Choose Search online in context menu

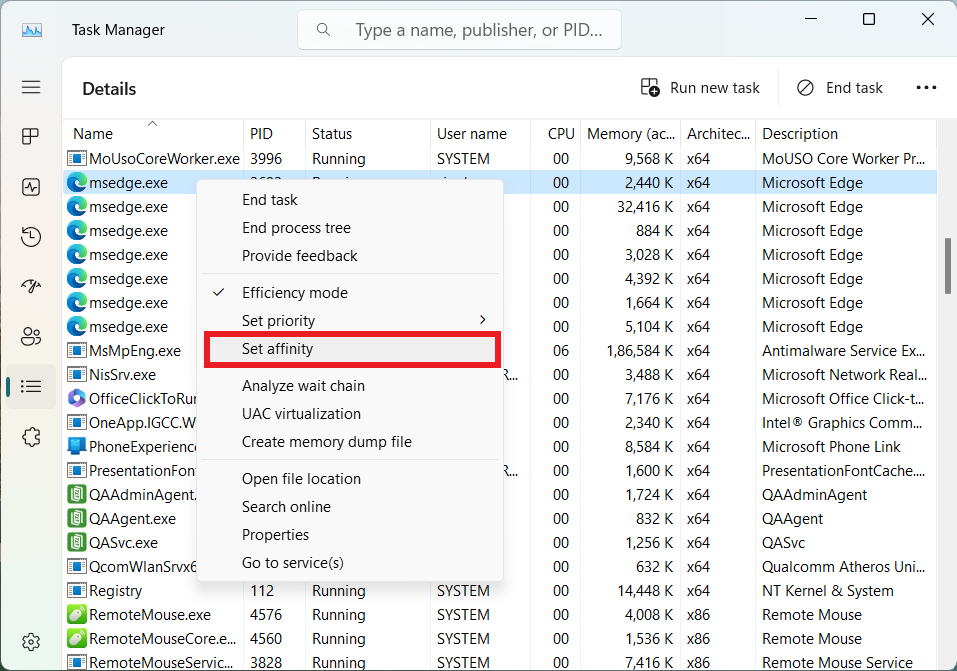[x=351, y=507]
